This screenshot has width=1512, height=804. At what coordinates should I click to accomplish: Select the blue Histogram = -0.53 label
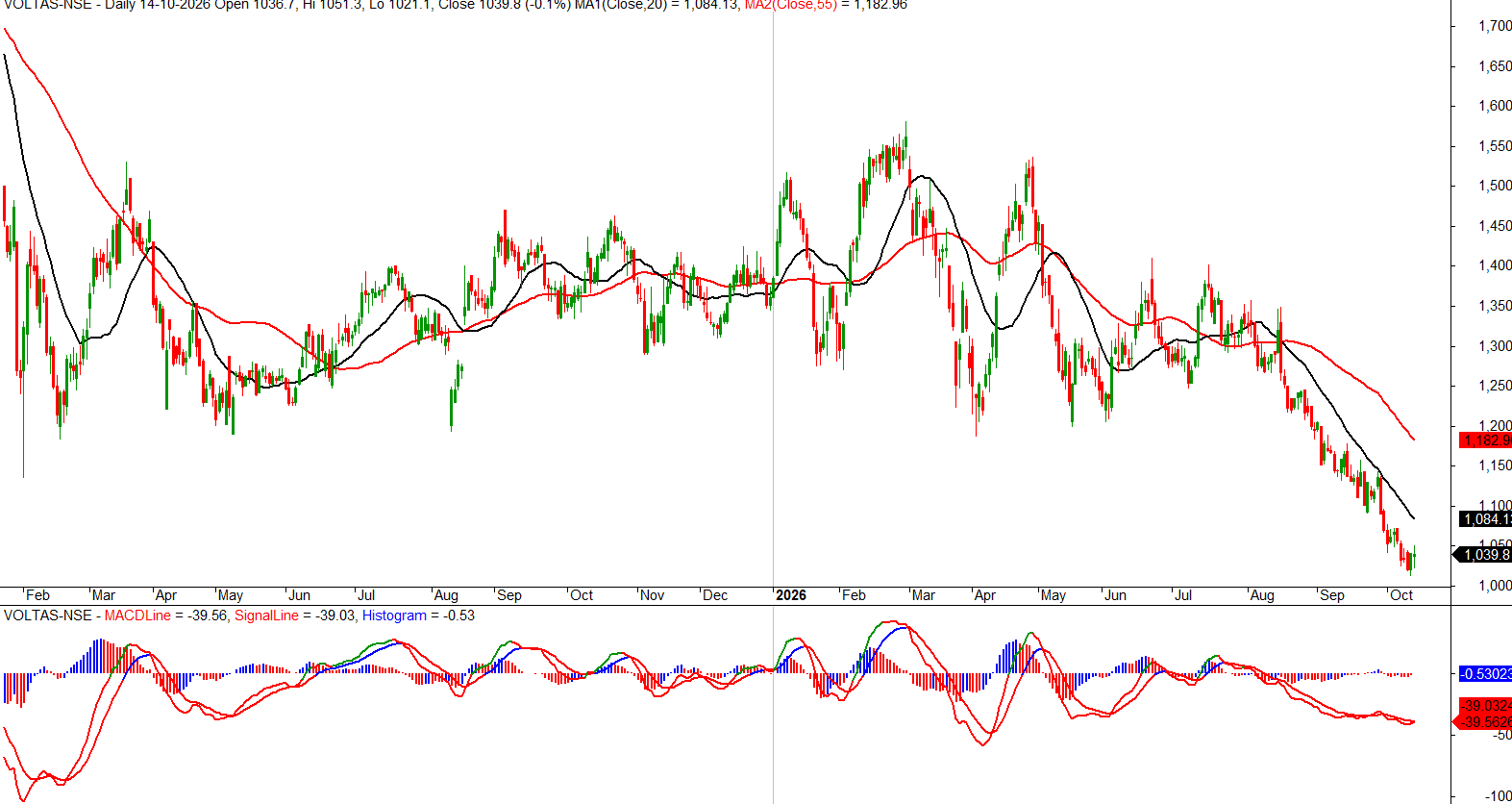418,616
